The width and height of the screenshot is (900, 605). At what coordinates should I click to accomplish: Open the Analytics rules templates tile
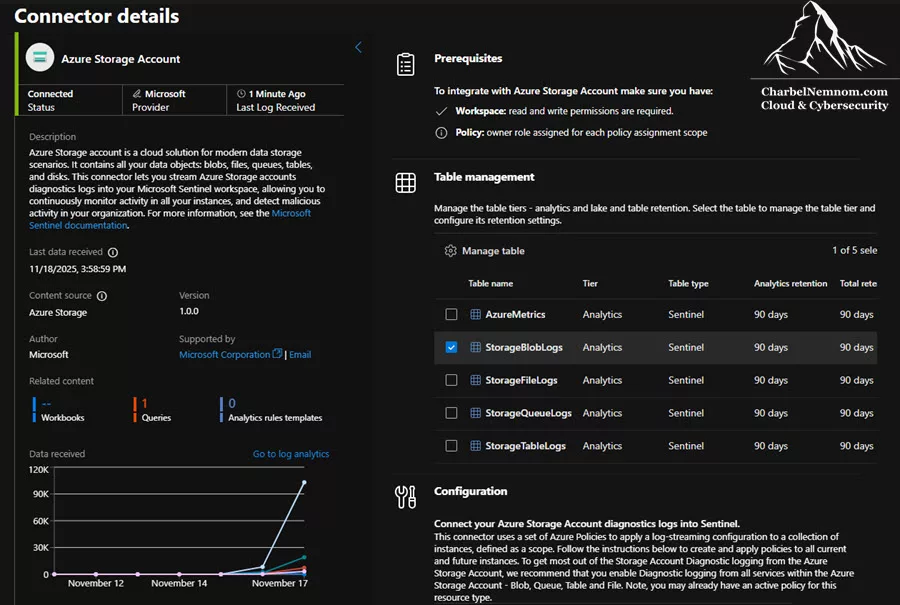(271, 410)
